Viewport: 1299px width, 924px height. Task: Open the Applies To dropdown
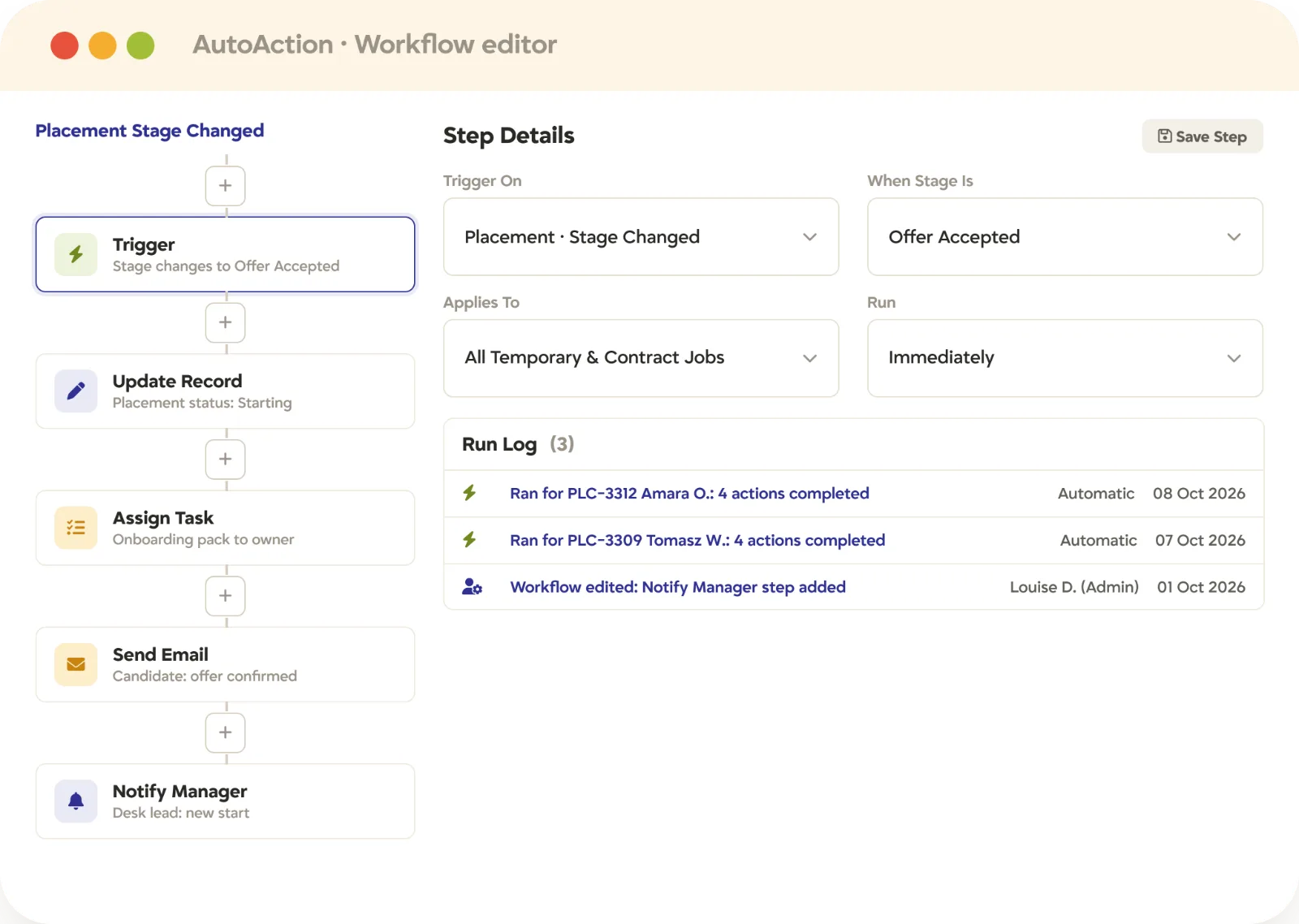click(x=641, y=358)
